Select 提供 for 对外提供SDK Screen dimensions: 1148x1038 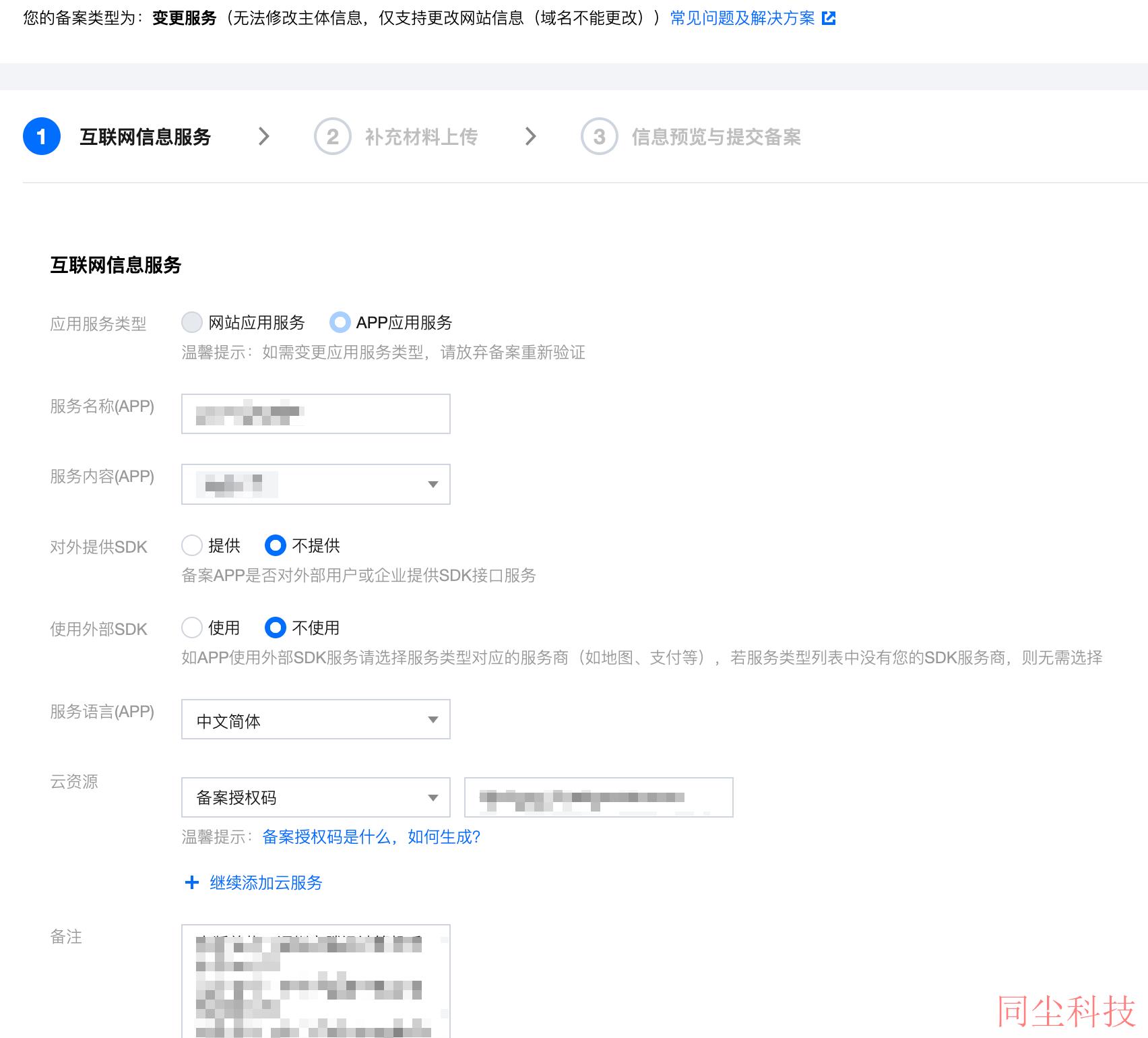(192, 545)
